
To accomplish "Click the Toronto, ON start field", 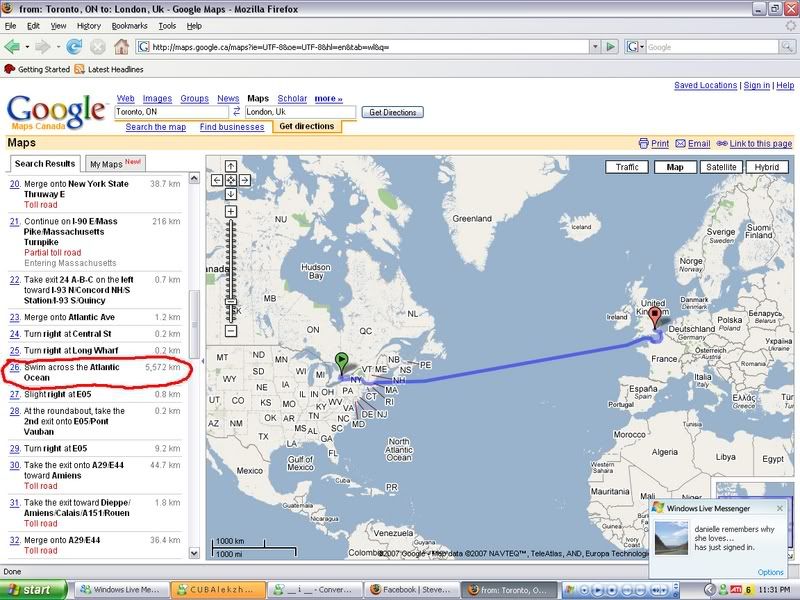I will (172, 112).
